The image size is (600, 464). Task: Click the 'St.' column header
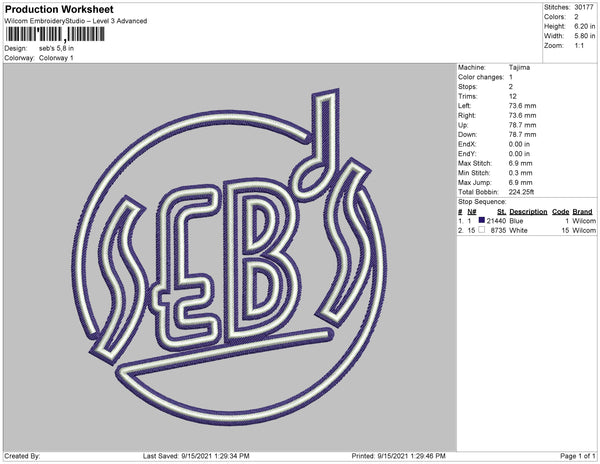[502, 212]
